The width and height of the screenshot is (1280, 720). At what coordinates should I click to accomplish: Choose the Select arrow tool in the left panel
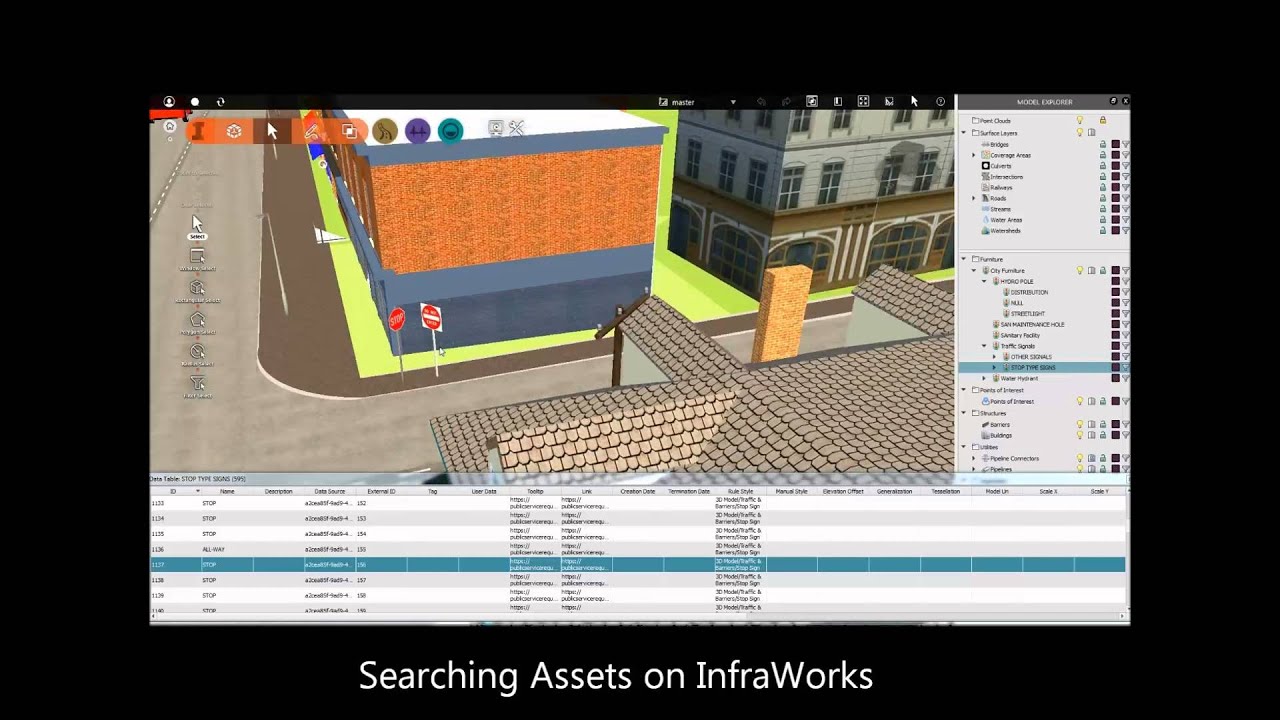point(197,227)
